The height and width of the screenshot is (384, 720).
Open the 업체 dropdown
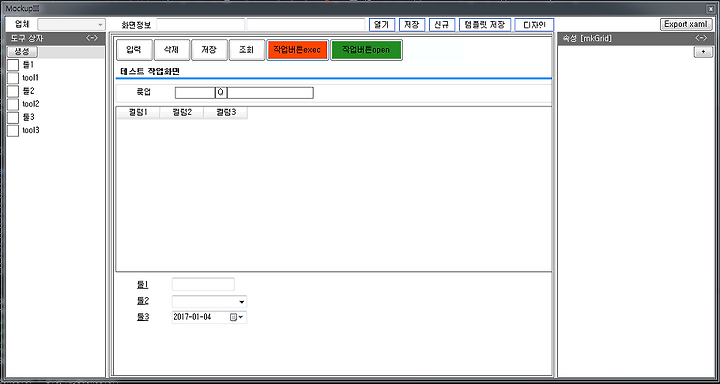pyautogui.click(x=71, y=24)
